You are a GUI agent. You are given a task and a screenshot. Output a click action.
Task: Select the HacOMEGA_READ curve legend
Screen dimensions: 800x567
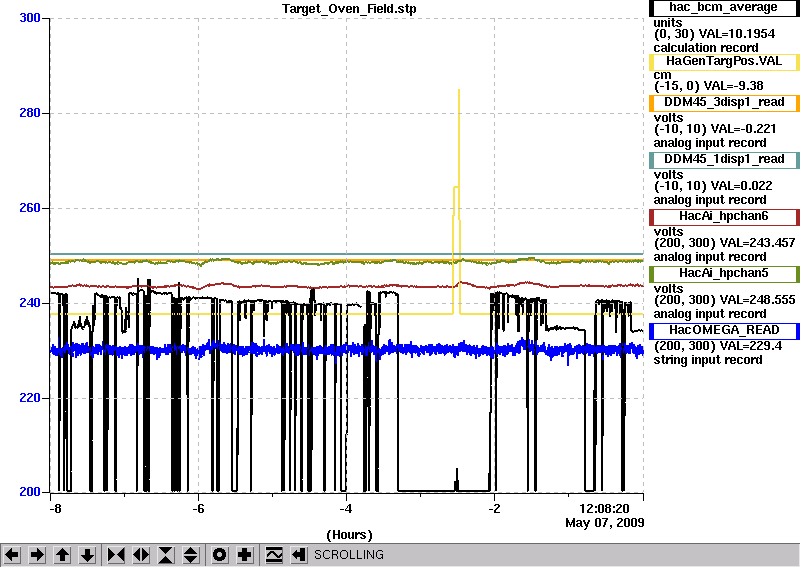coord(723,331)
